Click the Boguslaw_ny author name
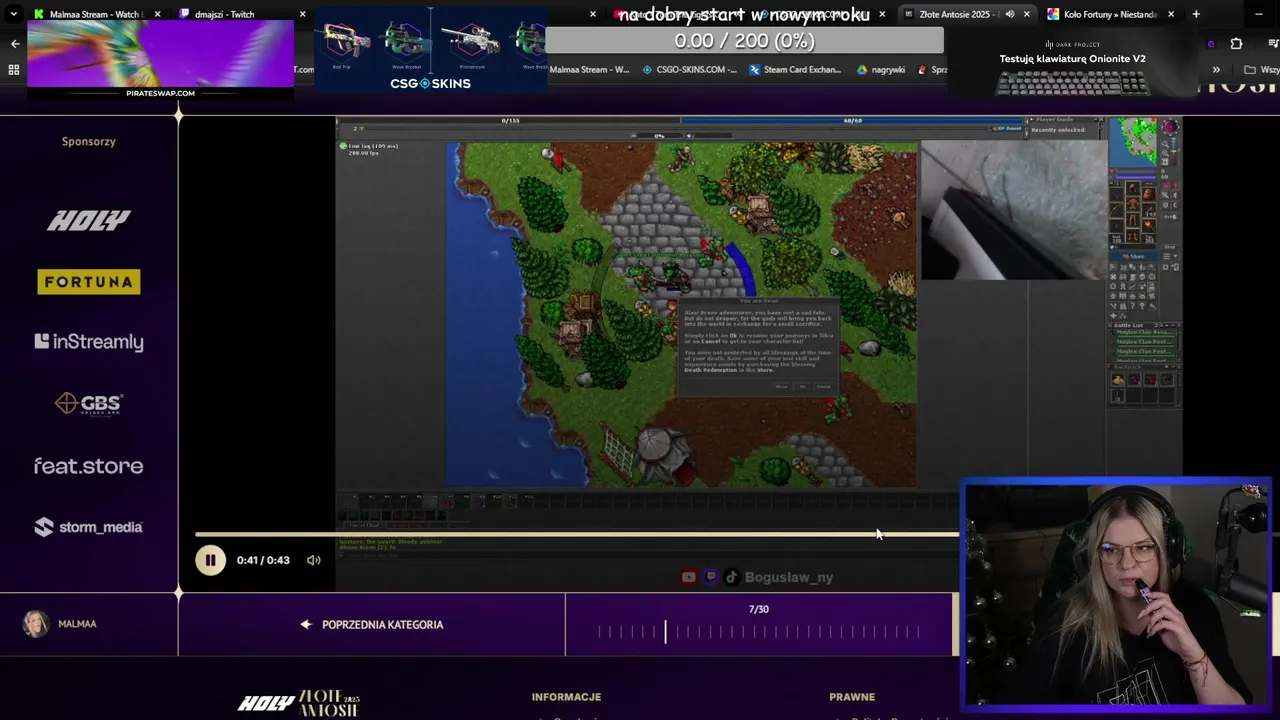 click(789, 577)
